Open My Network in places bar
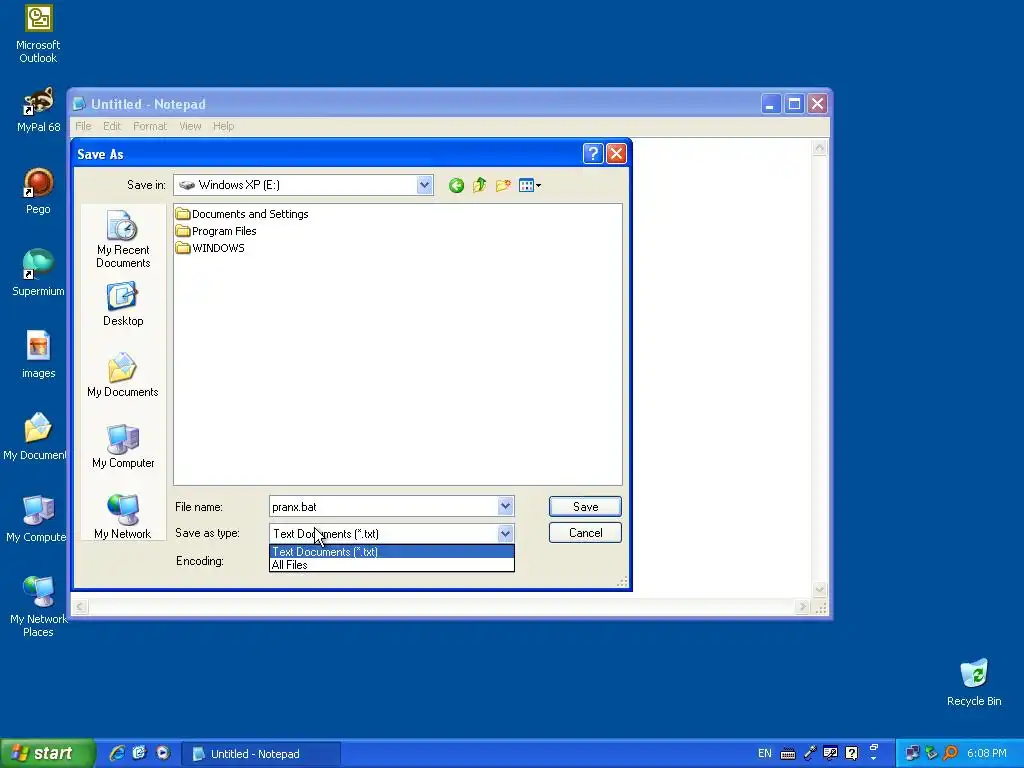The image size is (1024, 768). point(123,517)
